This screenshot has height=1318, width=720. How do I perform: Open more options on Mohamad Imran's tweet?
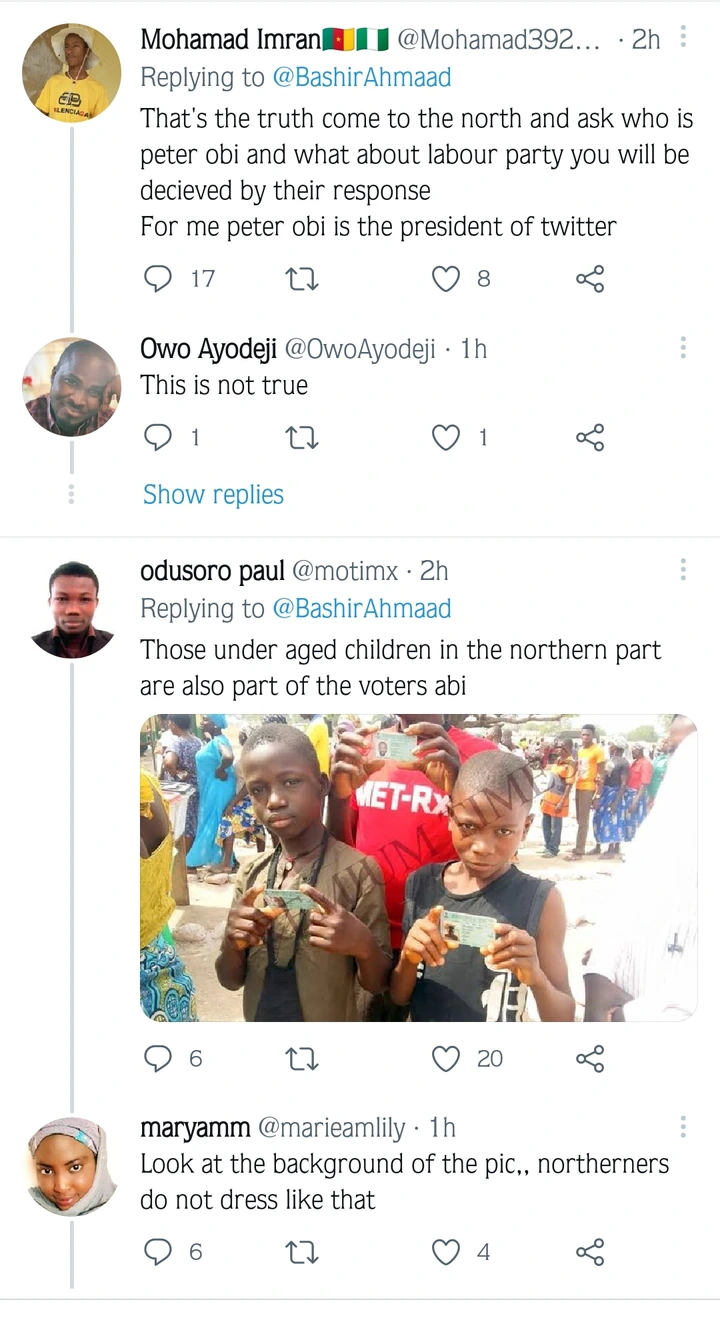point(683,38)
